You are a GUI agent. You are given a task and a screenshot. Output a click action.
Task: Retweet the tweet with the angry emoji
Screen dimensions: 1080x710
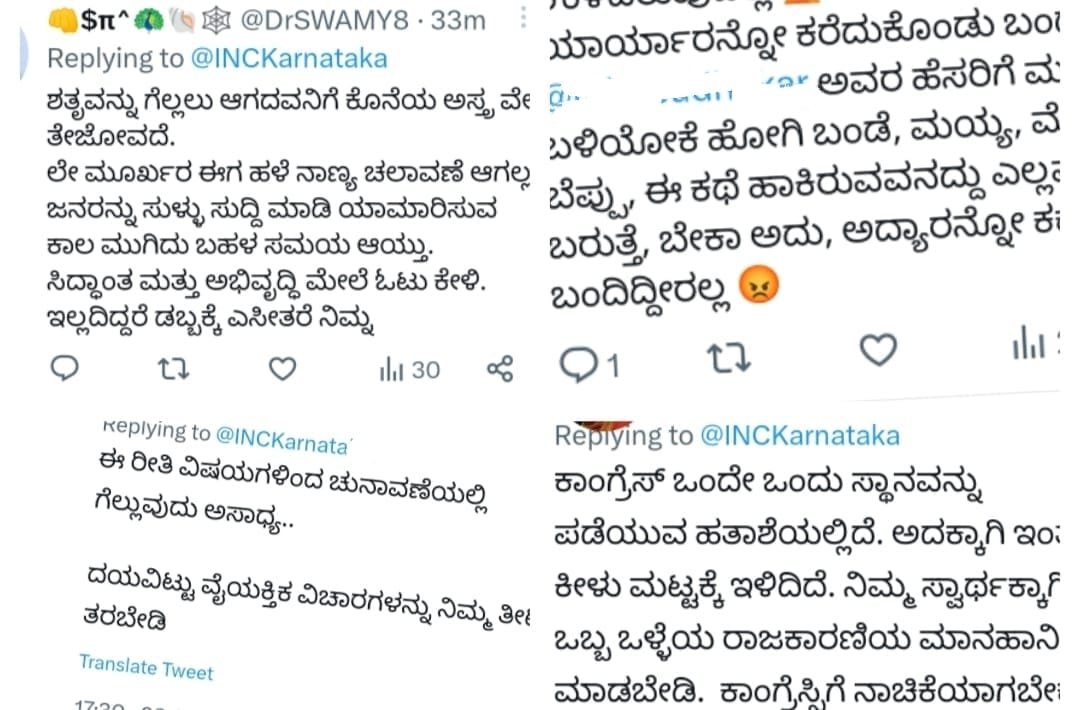729,357
